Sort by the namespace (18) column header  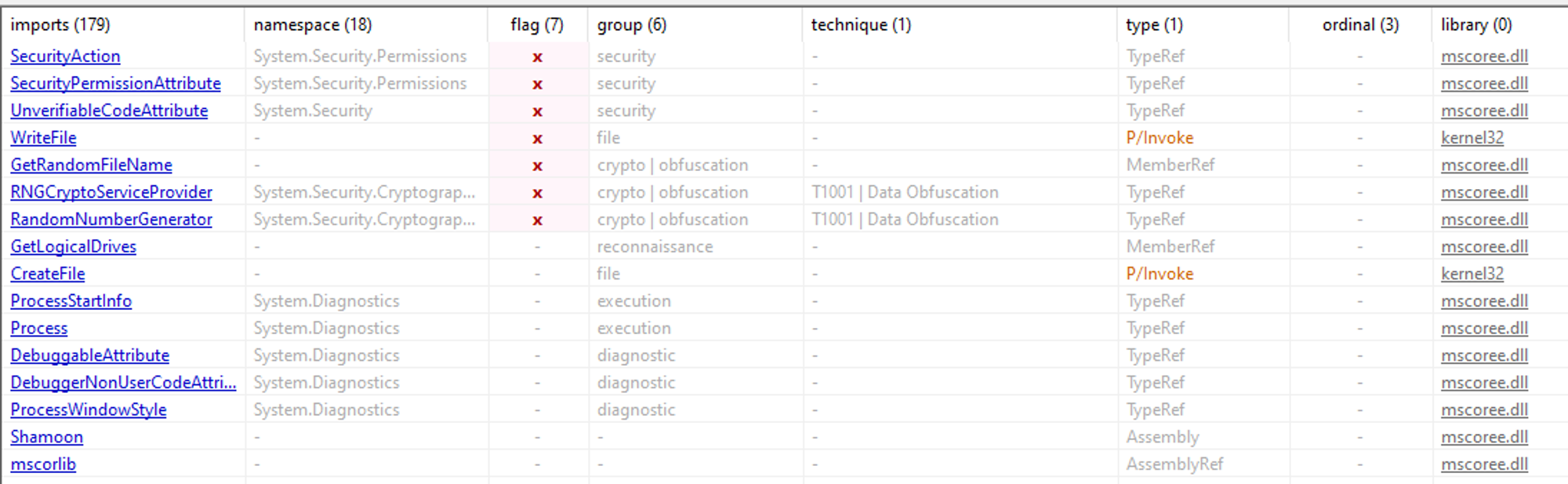click(x=313, y=25)
